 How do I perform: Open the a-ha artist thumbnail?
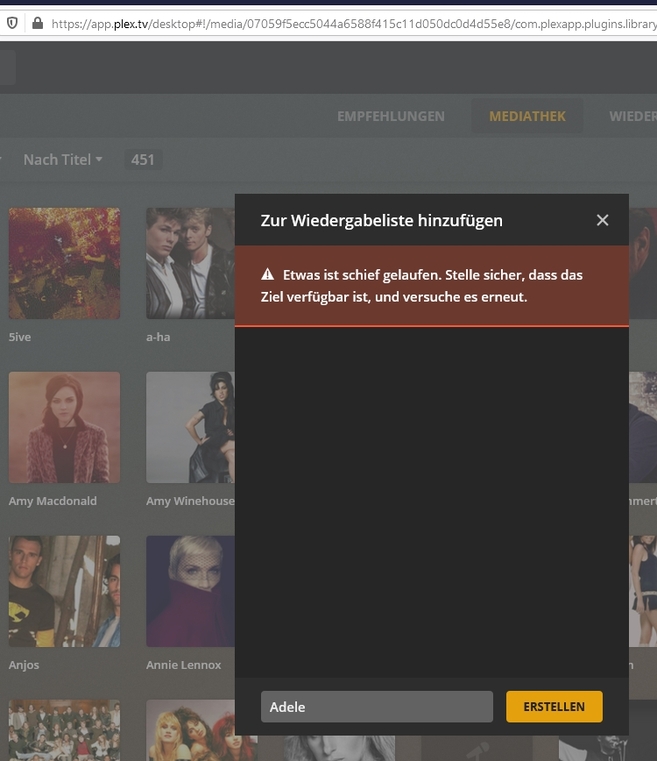(x=190, y=263)
